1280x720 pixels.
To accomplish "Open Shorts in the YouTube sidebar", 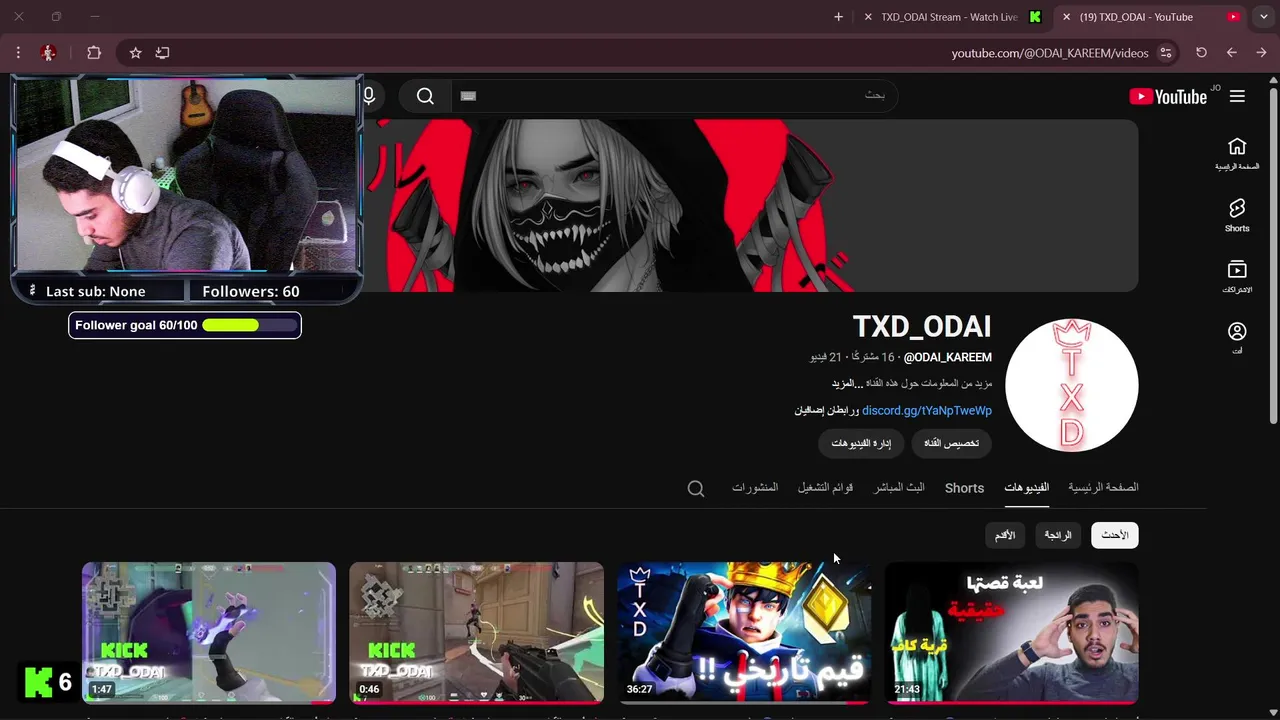I will pos(1237,215).
